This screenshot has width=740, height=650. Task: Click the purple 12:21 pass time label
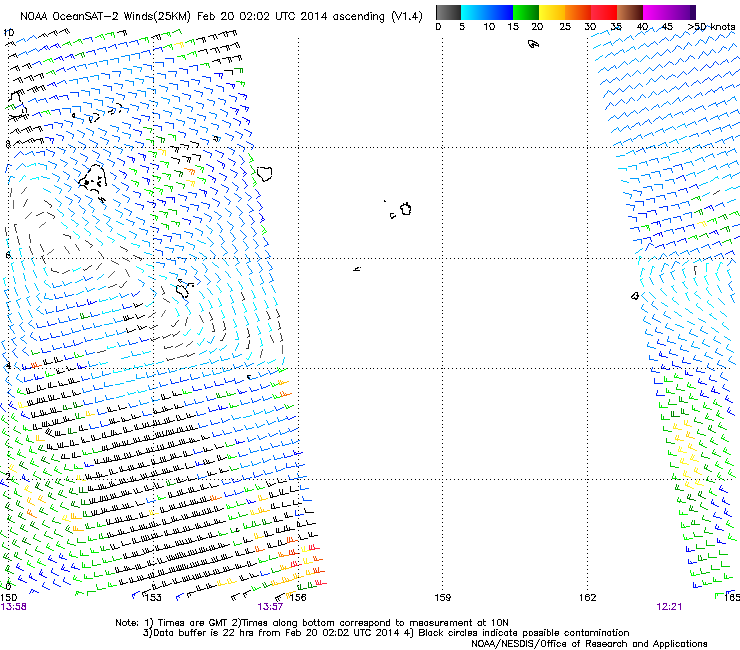[669, 607]
